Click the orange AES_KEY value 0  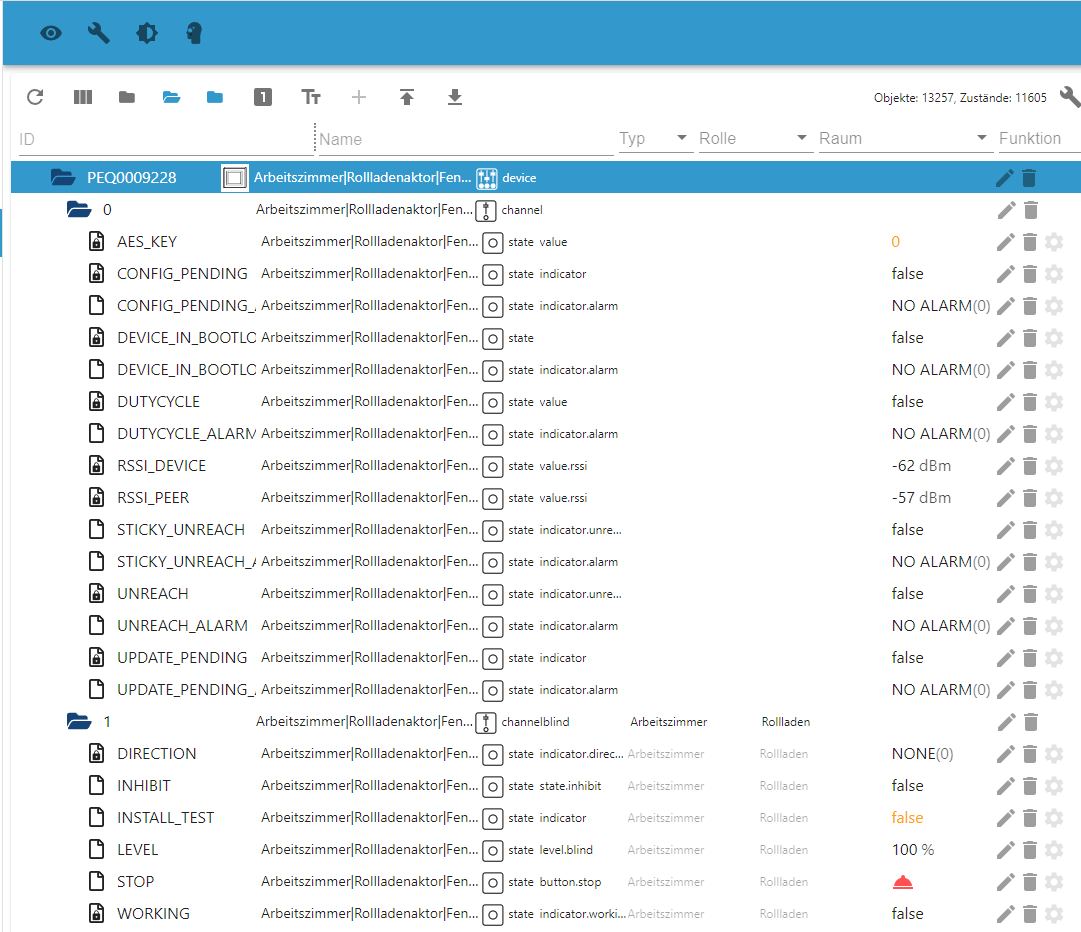[896, 242]
